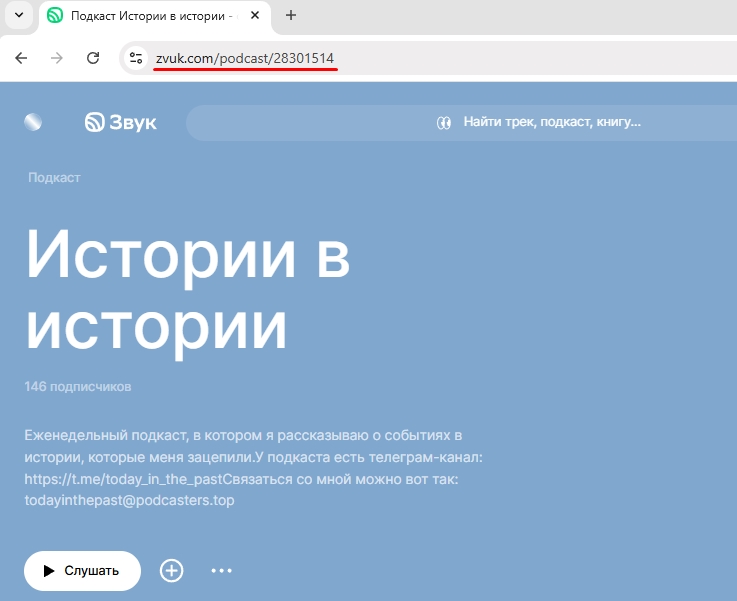View site information icon in address bar
This screenshot has width=737, height=601.
(137, 58)
